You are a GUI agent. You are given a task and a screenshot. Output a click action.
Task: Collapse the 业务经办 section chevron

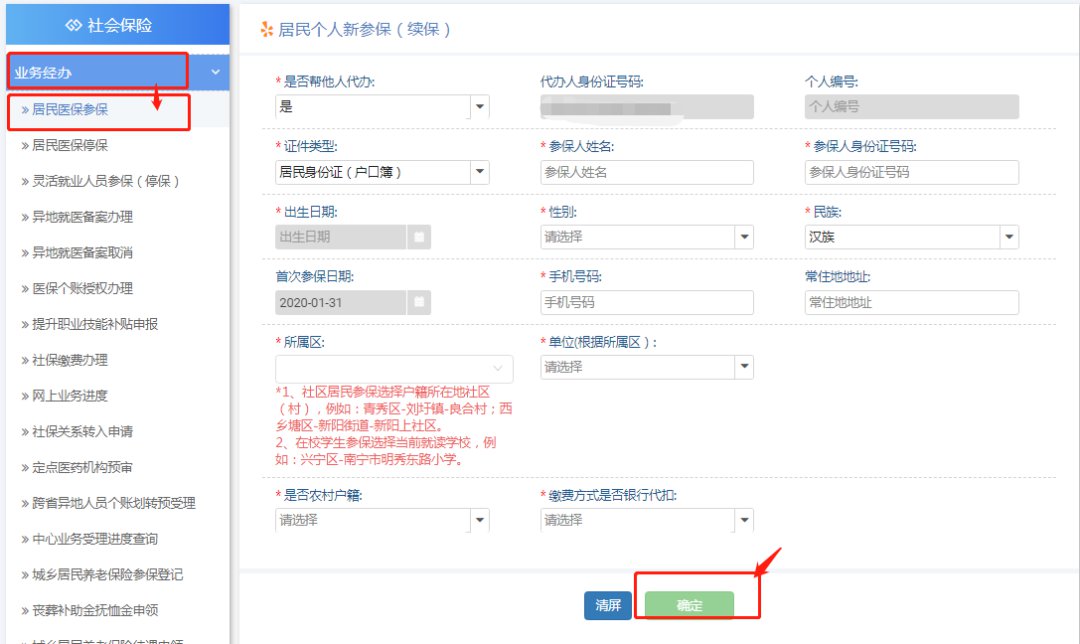pos(216,72)
